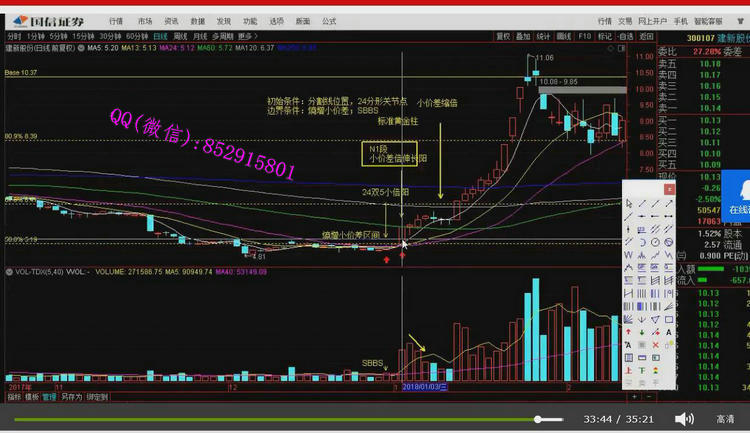Open the 复权 adjustment options
Image resolution: width=750 pixels, height=433 pixels.
click(x=503, y=36)
